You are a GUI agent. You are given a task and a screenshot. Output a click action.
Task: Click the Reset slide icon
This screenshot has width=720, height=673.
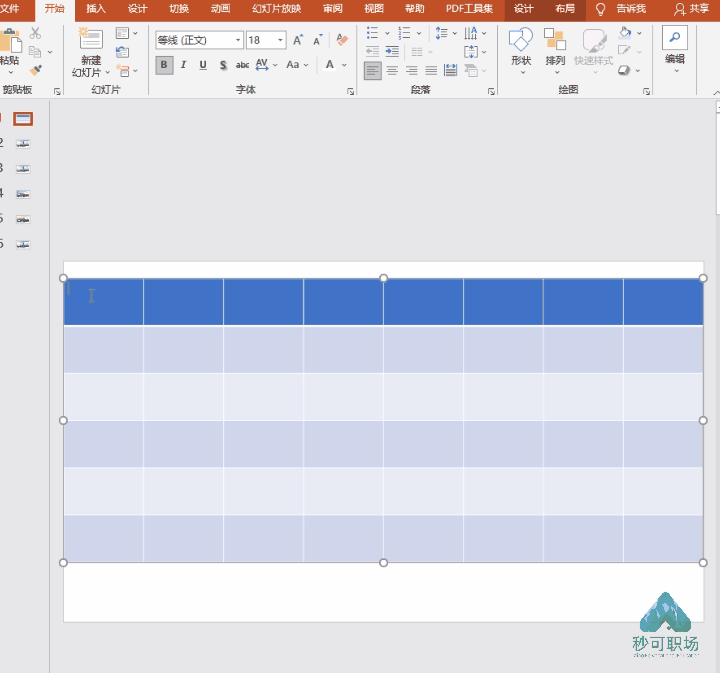pos(122,52)
